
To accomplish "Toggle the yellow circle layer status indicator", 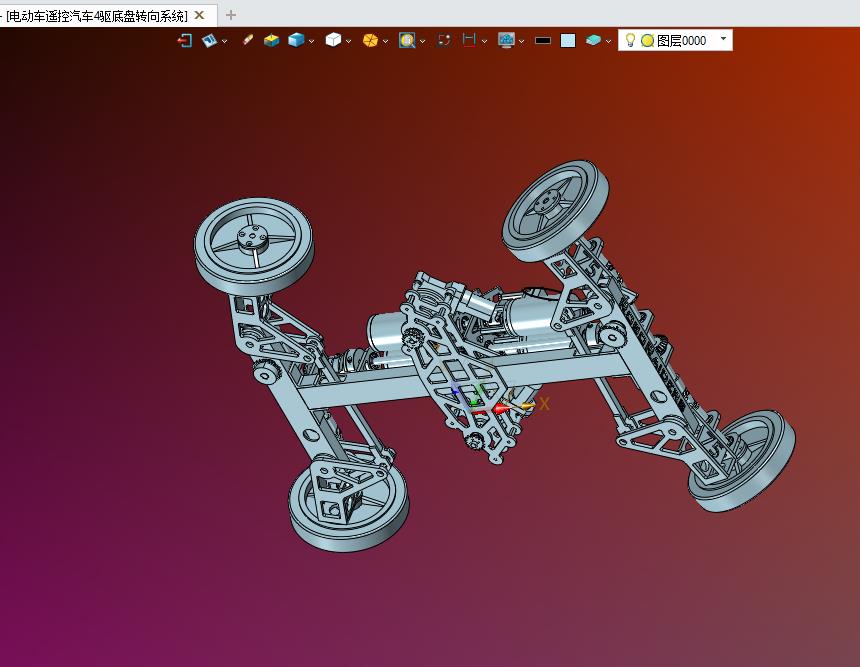I will 647,40.
